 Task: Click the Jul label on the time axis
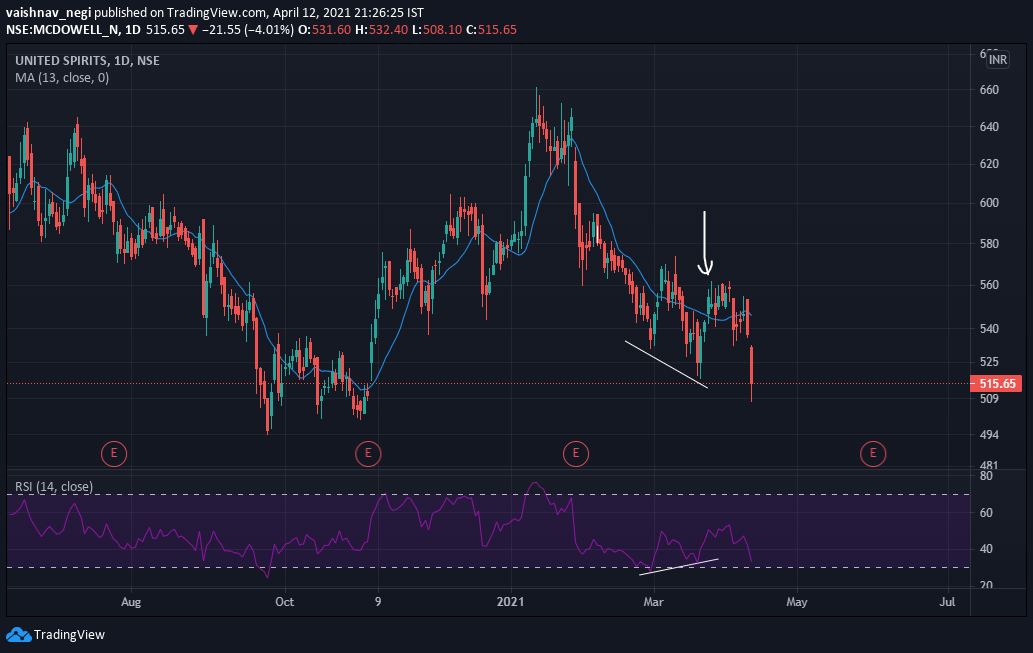tap(947, 602)
